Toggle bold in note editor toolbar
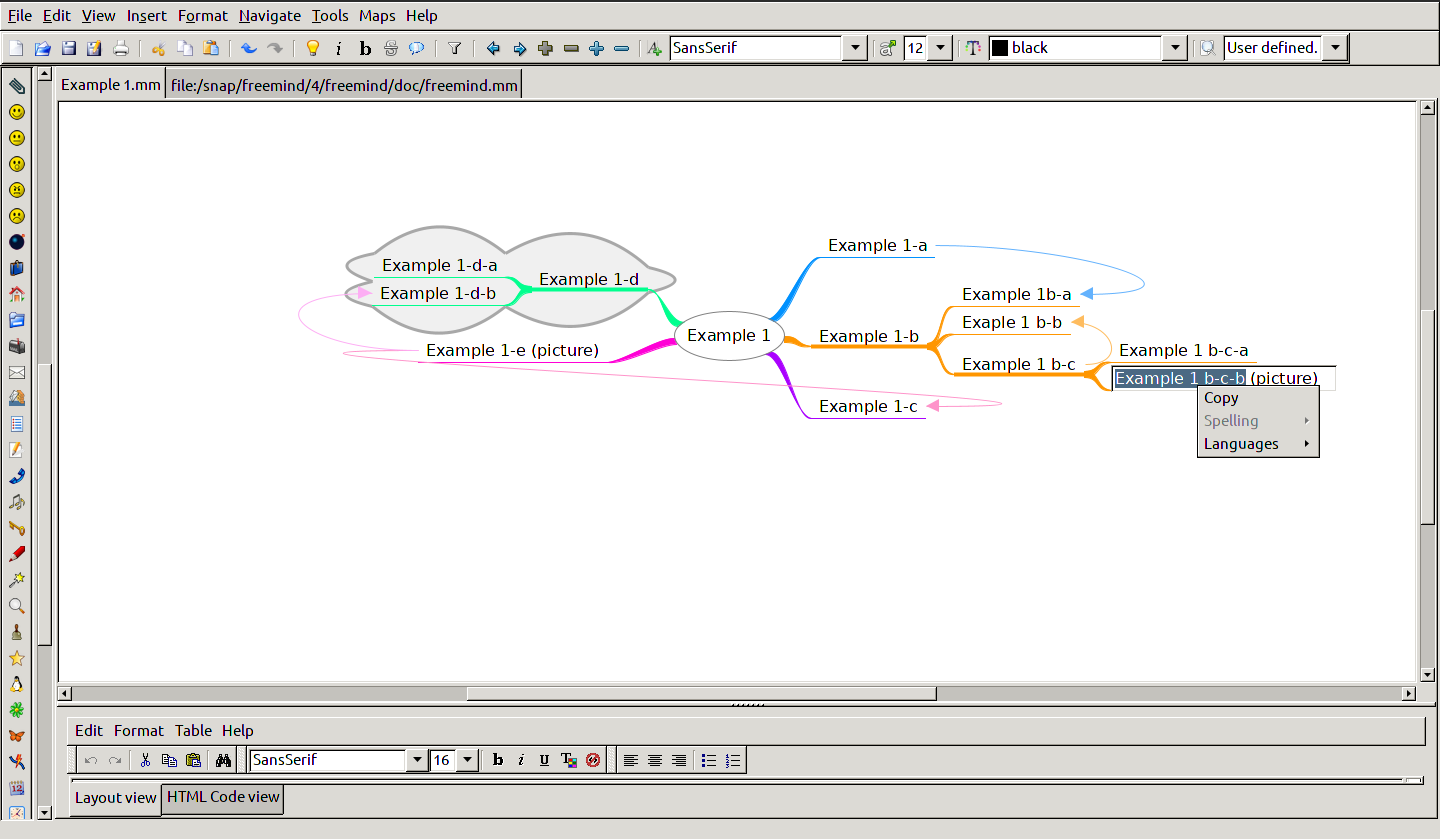The image size is (1440, 839). coord(497,760)
